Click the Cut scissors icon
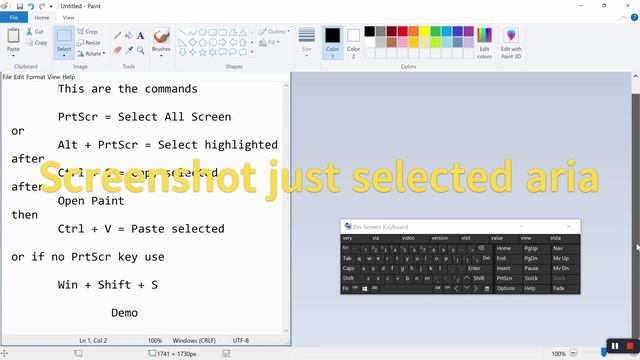The width and height of the screenshot is (640, 360). (29, 31)
